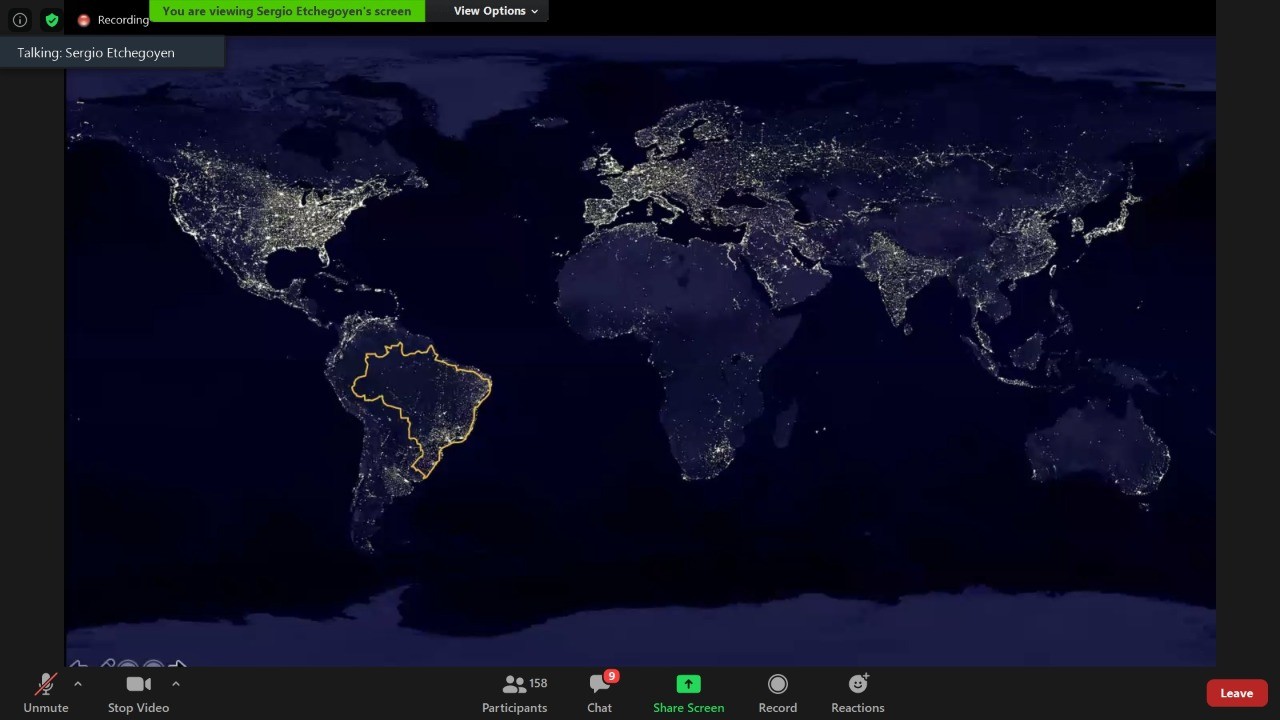Open the Participants panel
The width and height of the screenshot is (1280, 720).
click(x=514, y=693)
